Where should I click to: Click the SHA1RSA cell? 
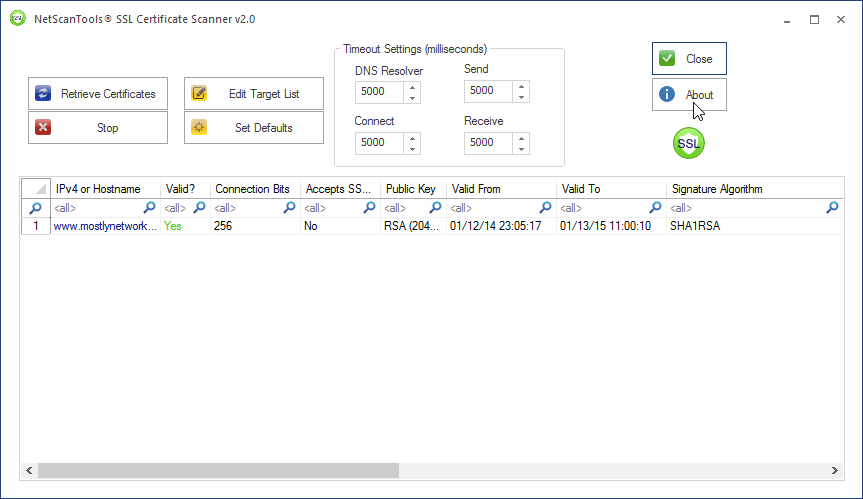[755, 226]
